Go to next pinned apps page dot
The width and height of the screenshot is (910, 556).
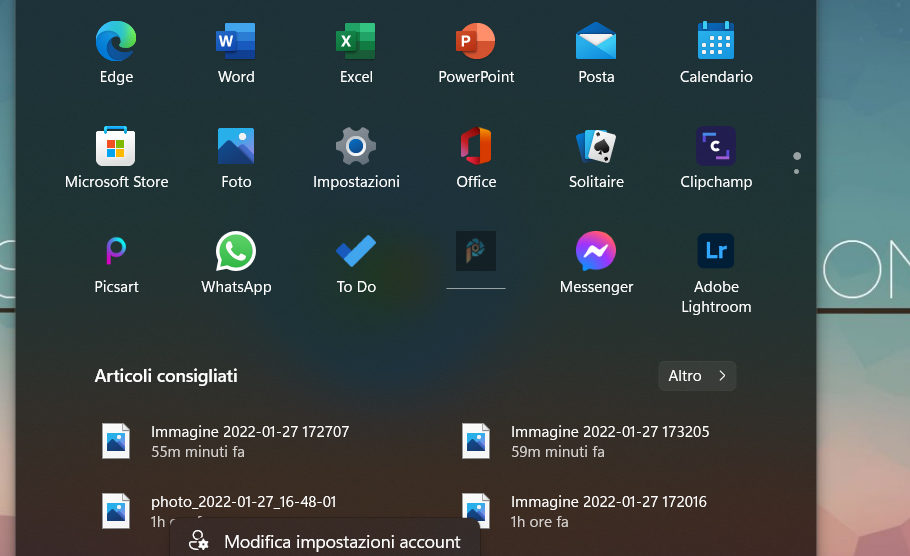(x=796, y=172)
